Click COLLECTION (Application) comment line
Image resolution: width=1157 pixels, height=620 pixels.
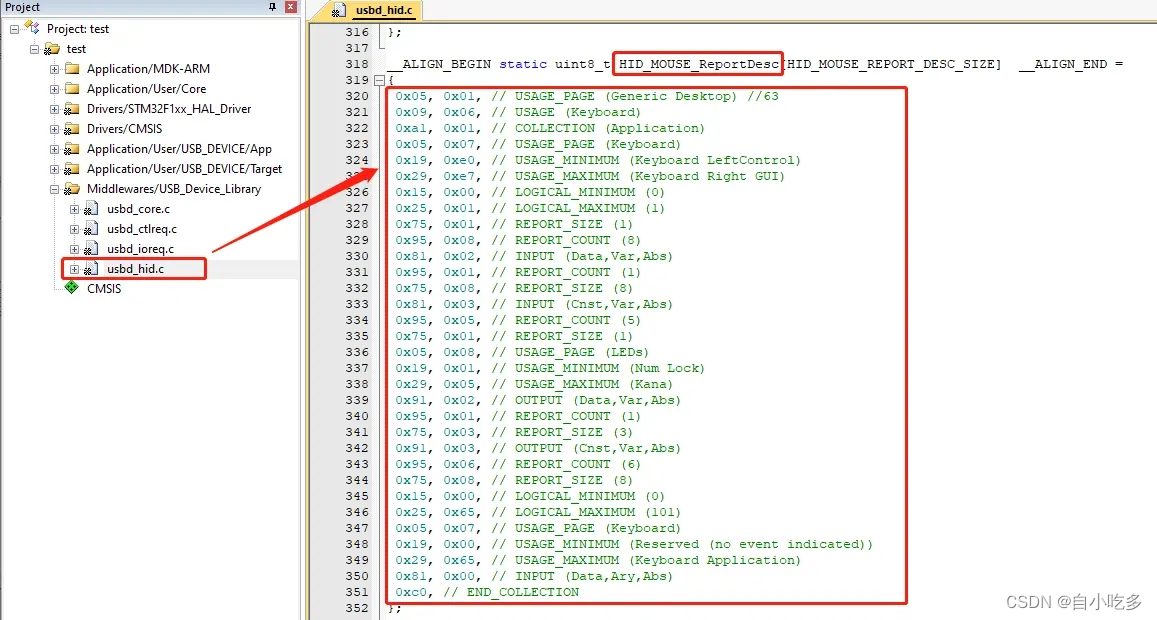tap(598, 128)
